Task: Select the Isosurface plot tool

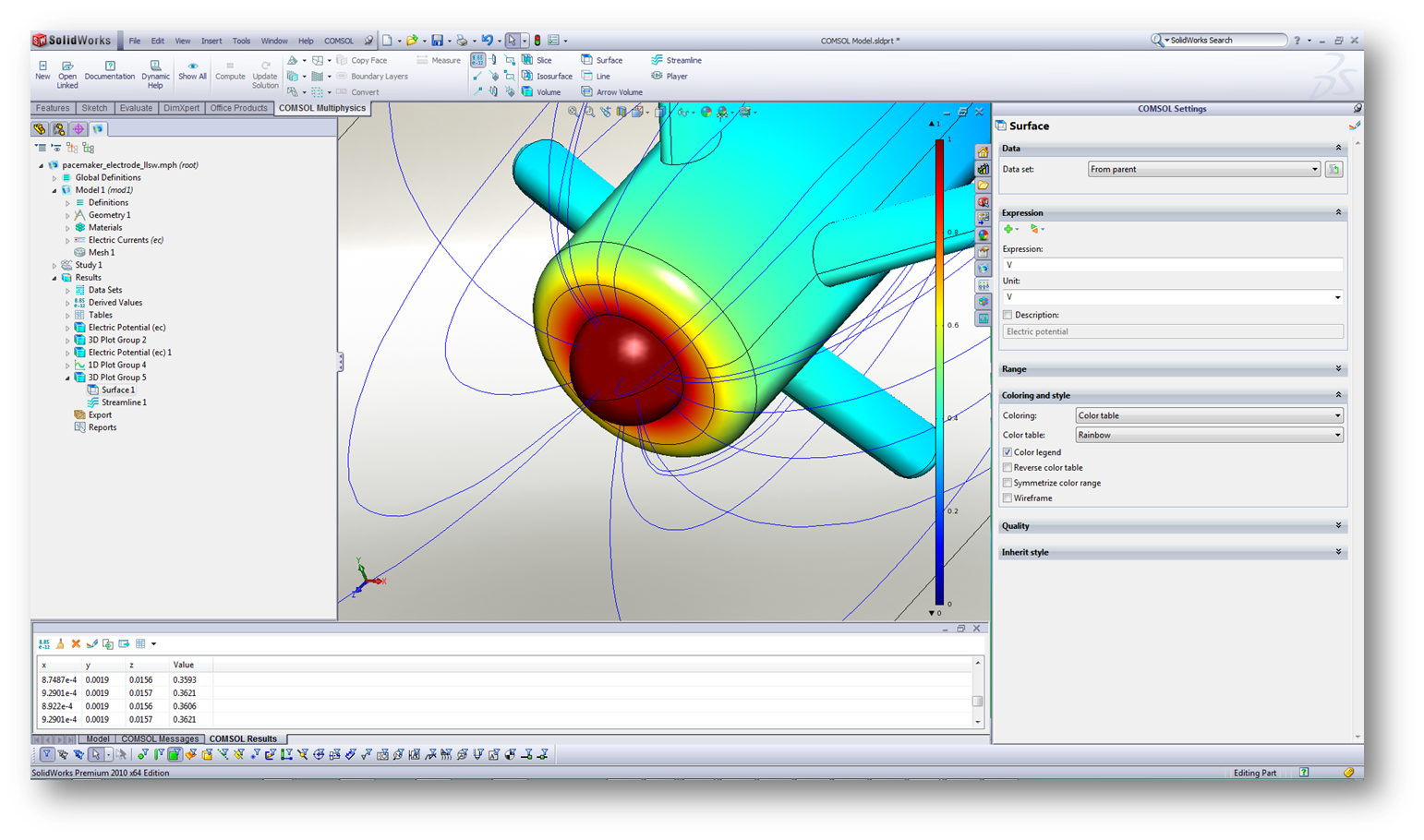Action: pyautogui.click(x=547, y=76)
